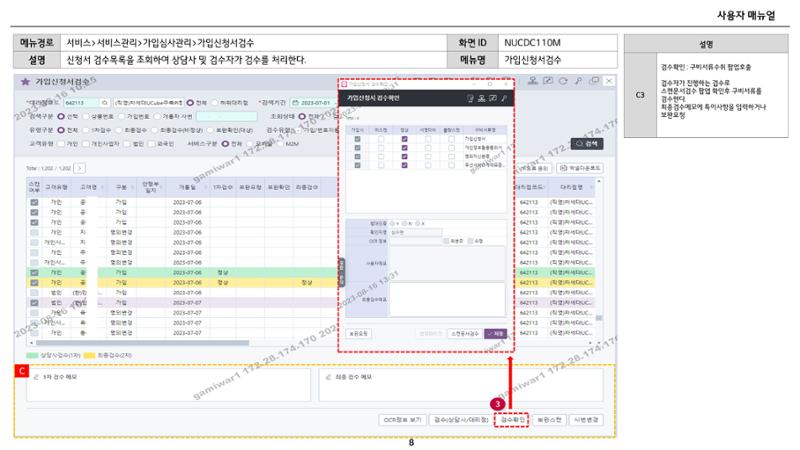Click the magnifier icon in the 대리점코드 field

tap(105, 103)
